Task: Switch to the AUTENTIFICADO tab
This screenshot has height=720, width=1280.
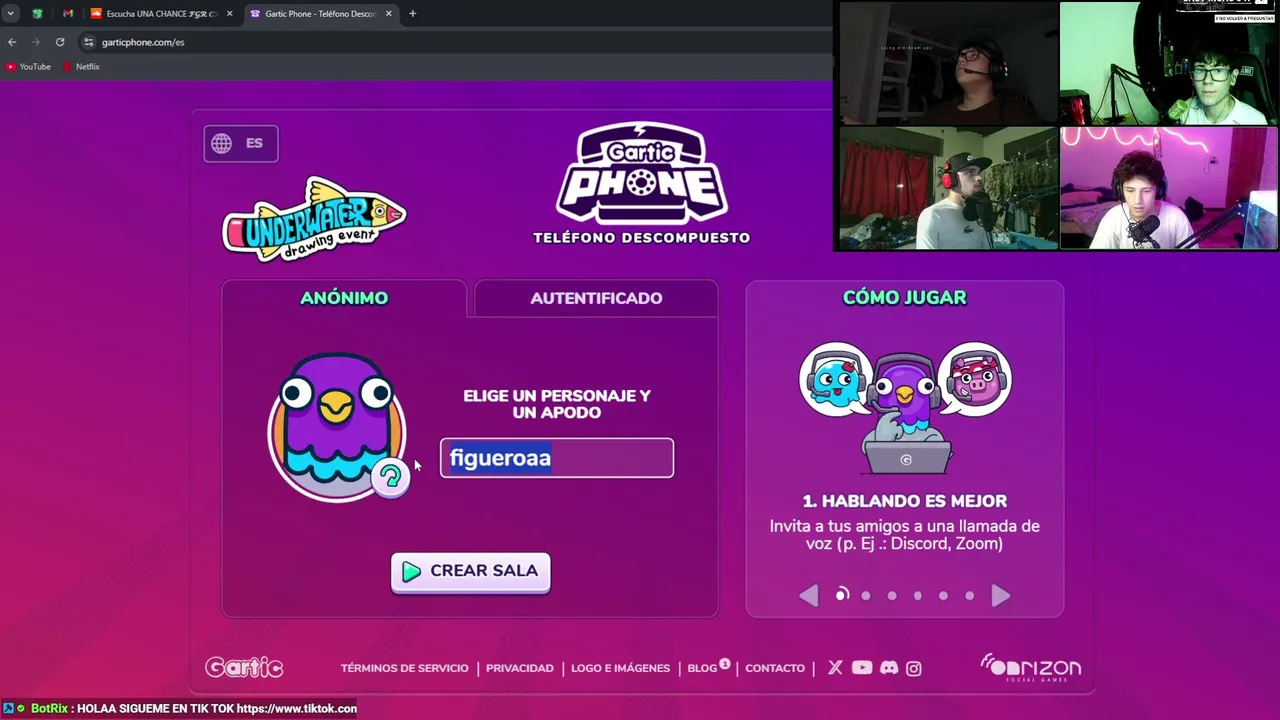Action: coord(596,298)
